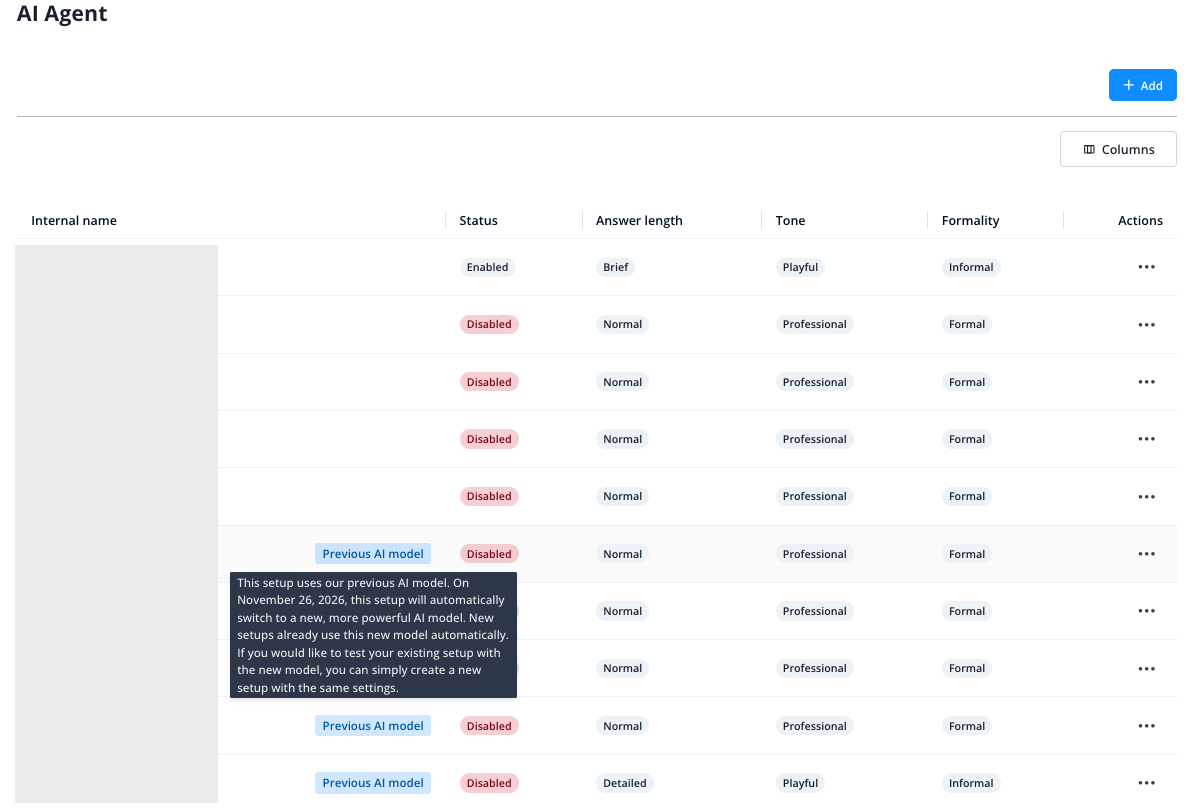Click the Disabled badge in the Detailed row
Screen dimensions: 1196x811
[x=489, y=783]
